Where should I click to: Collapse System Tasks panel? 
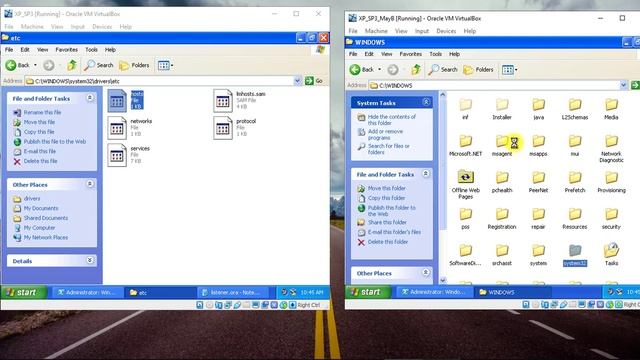(426, 102)
